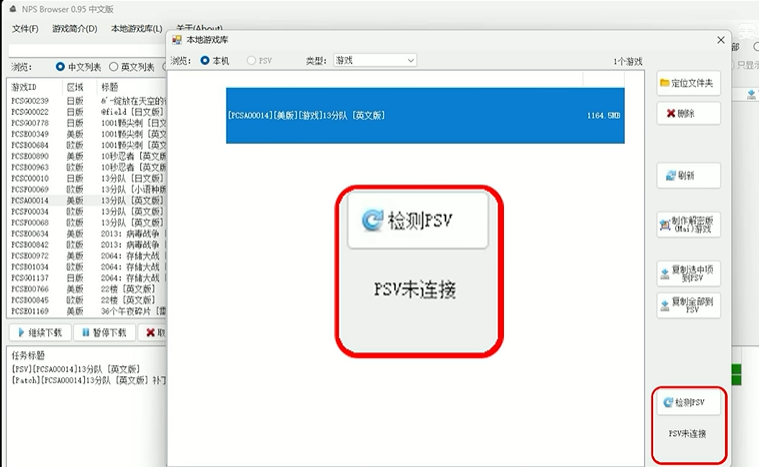Image resolution: width=759 pixels, height=467 pixels.
Task: Select game row PCSE01169
Action: pos(87,311)
